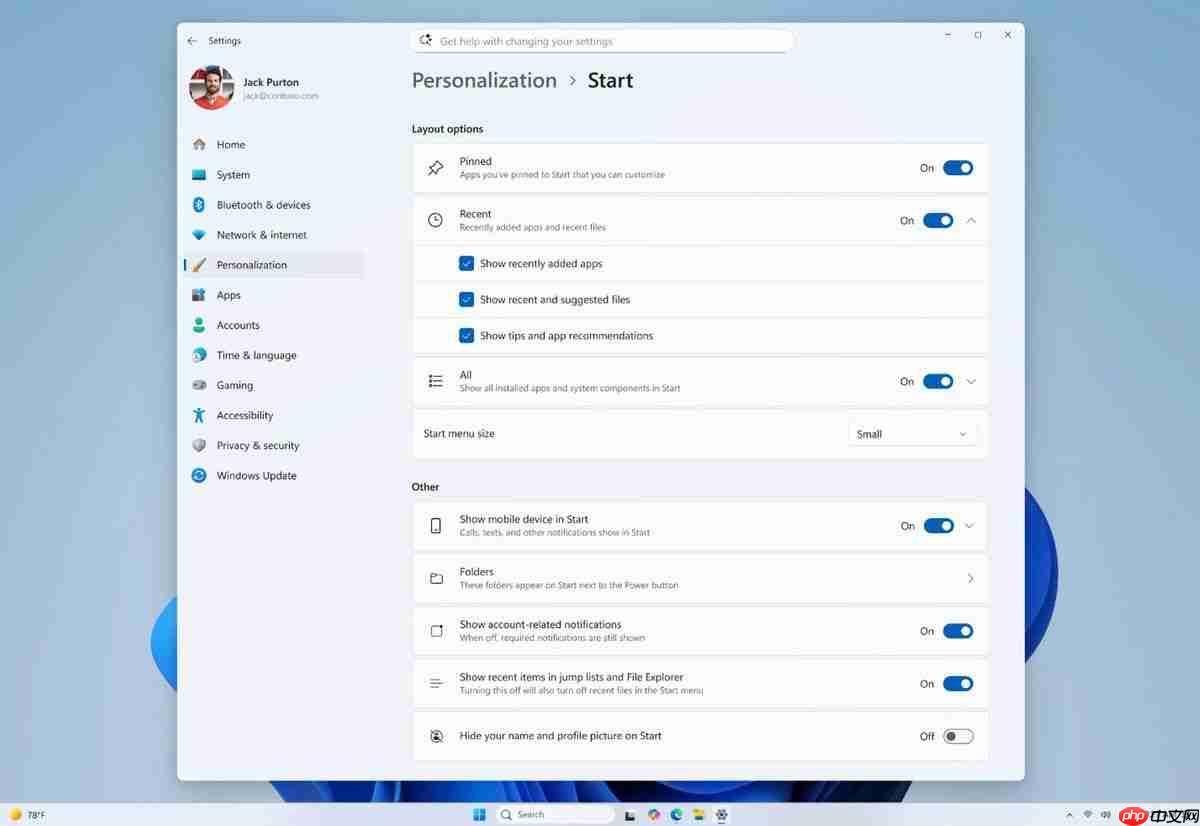Click the Wi-Fi icon in system tray
The width and height of the screenshot is (1200, 826).
tap(1087, 815)
